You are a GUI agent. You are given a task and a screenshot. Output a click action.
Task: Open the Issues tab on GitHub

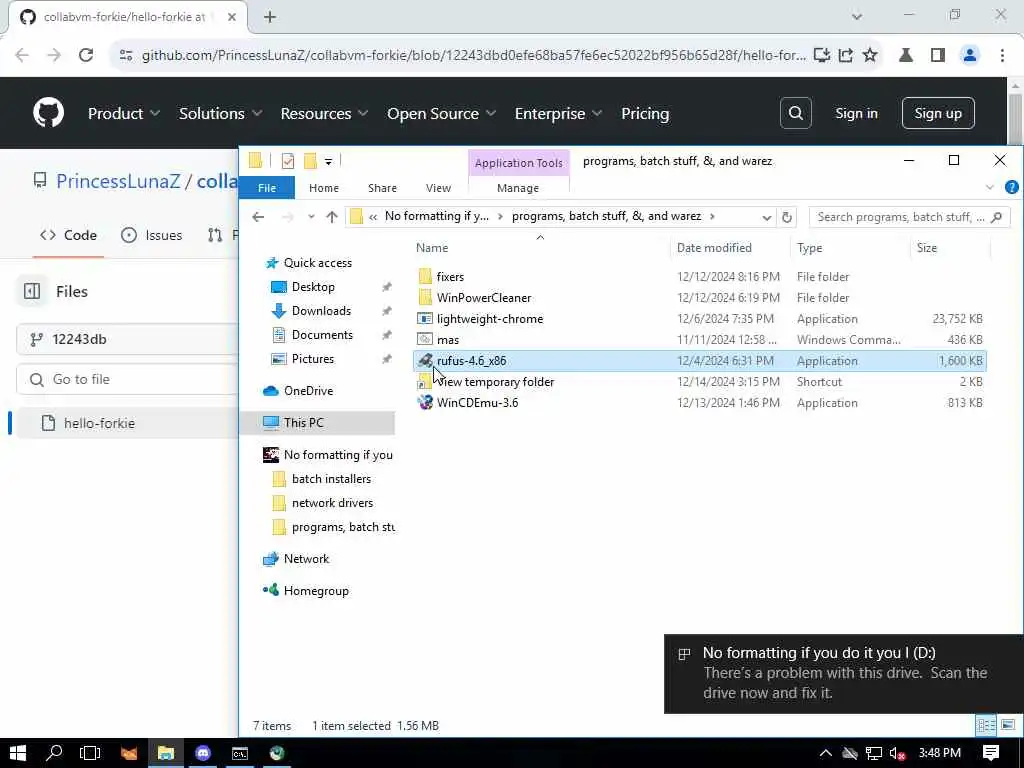pos(152,235)
